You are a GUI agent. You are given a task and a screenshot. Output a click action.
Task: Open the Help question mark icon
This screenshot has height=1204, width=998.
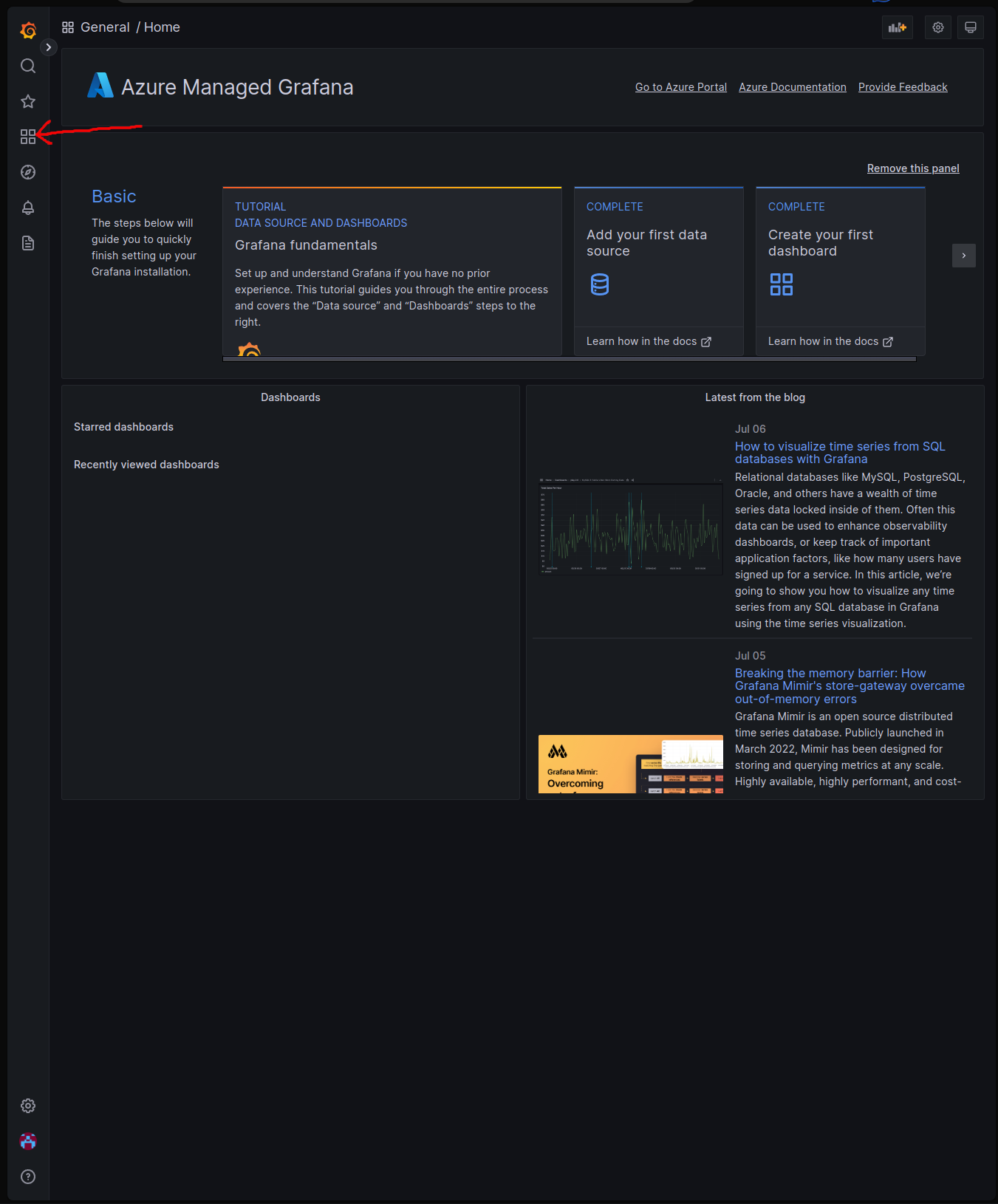coord(28,1177)
